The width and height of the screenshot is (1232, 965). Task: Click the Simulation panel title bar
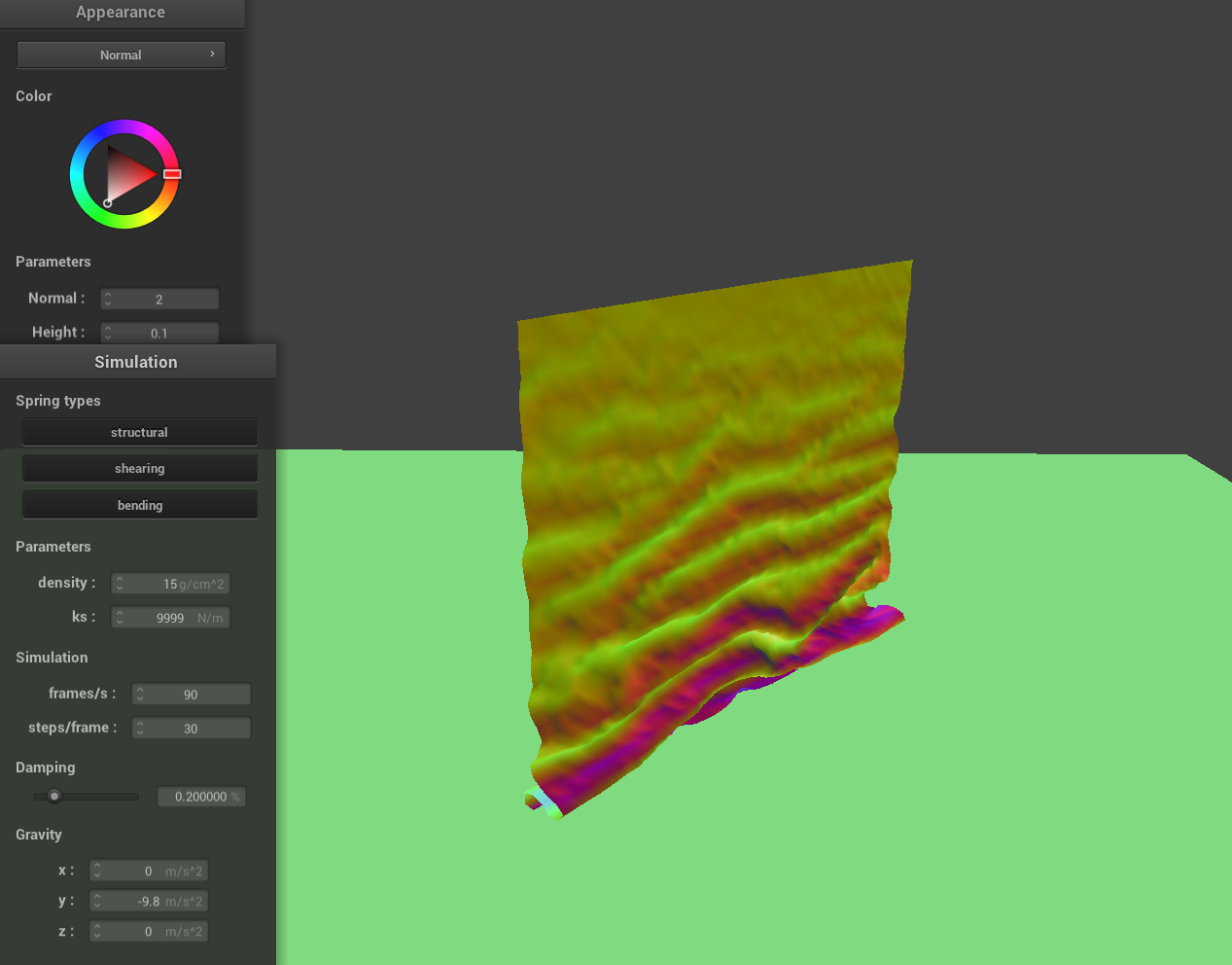[x=136, y=362]
